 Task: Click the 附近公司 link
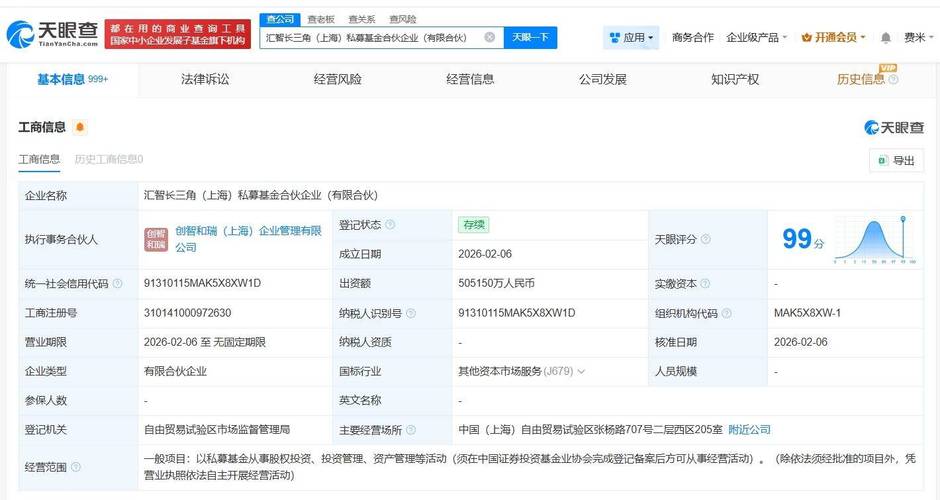click(749, 430)
